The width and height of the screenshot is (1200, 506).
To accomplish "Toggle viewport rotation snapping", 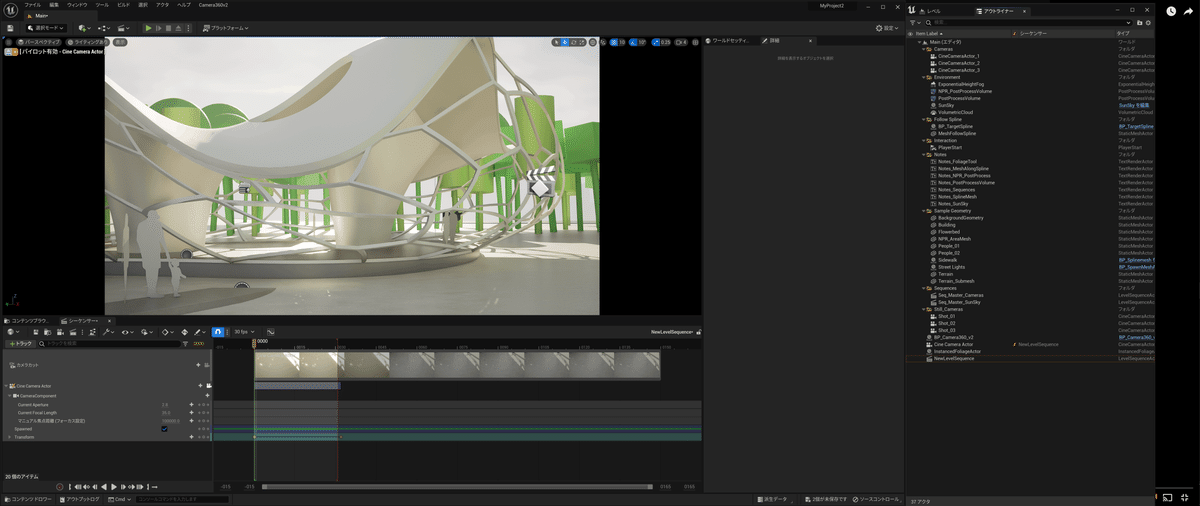I will pos(633,42).
